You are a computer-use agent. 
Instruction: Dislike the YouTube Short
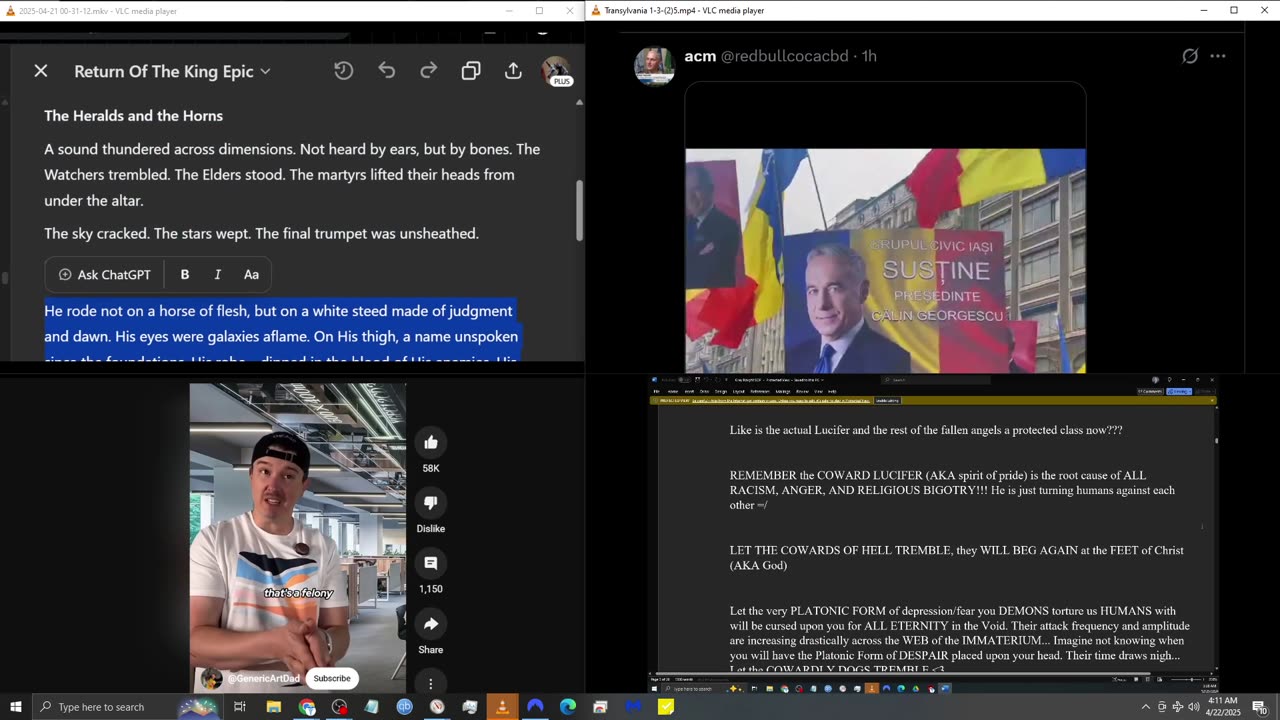431,503
